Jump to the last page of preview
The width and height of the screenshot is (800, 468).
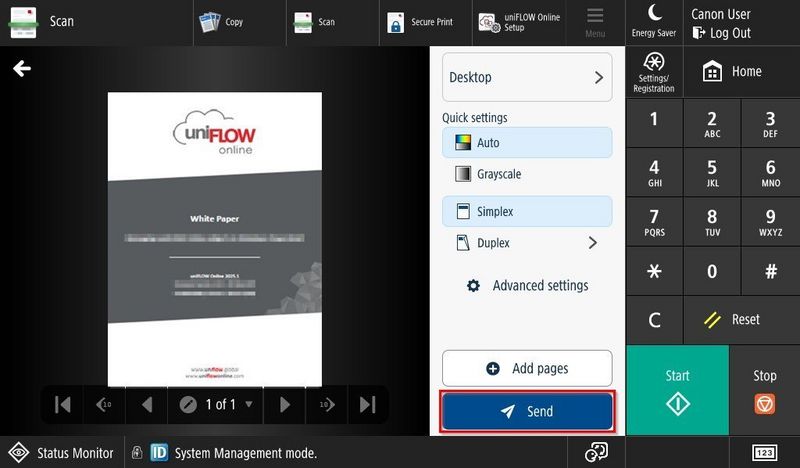pyautogui.click(x=367, y=405)
